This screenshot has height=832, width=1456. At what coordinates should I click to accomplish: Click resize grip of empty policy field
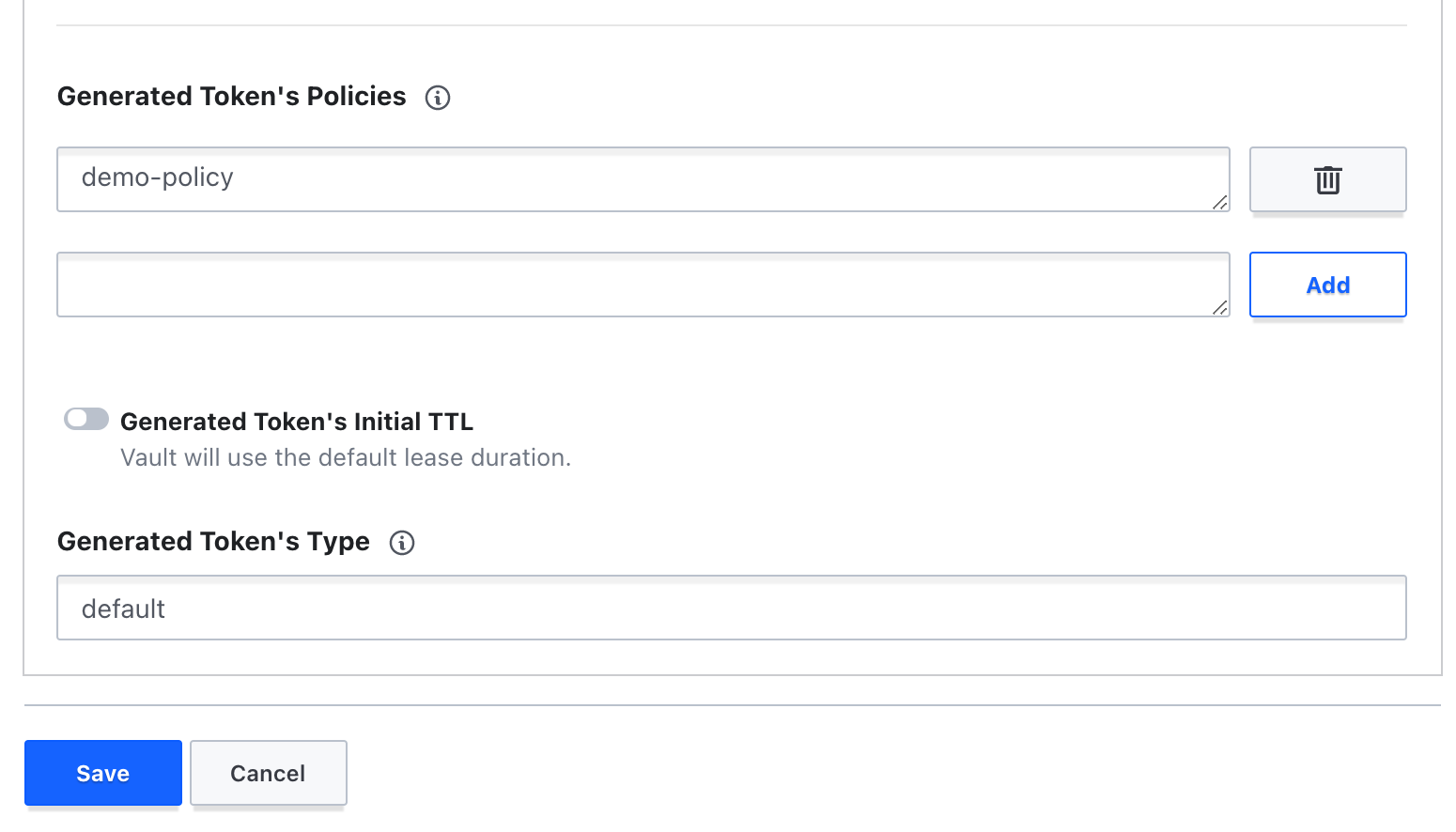tap(1219, 307)
